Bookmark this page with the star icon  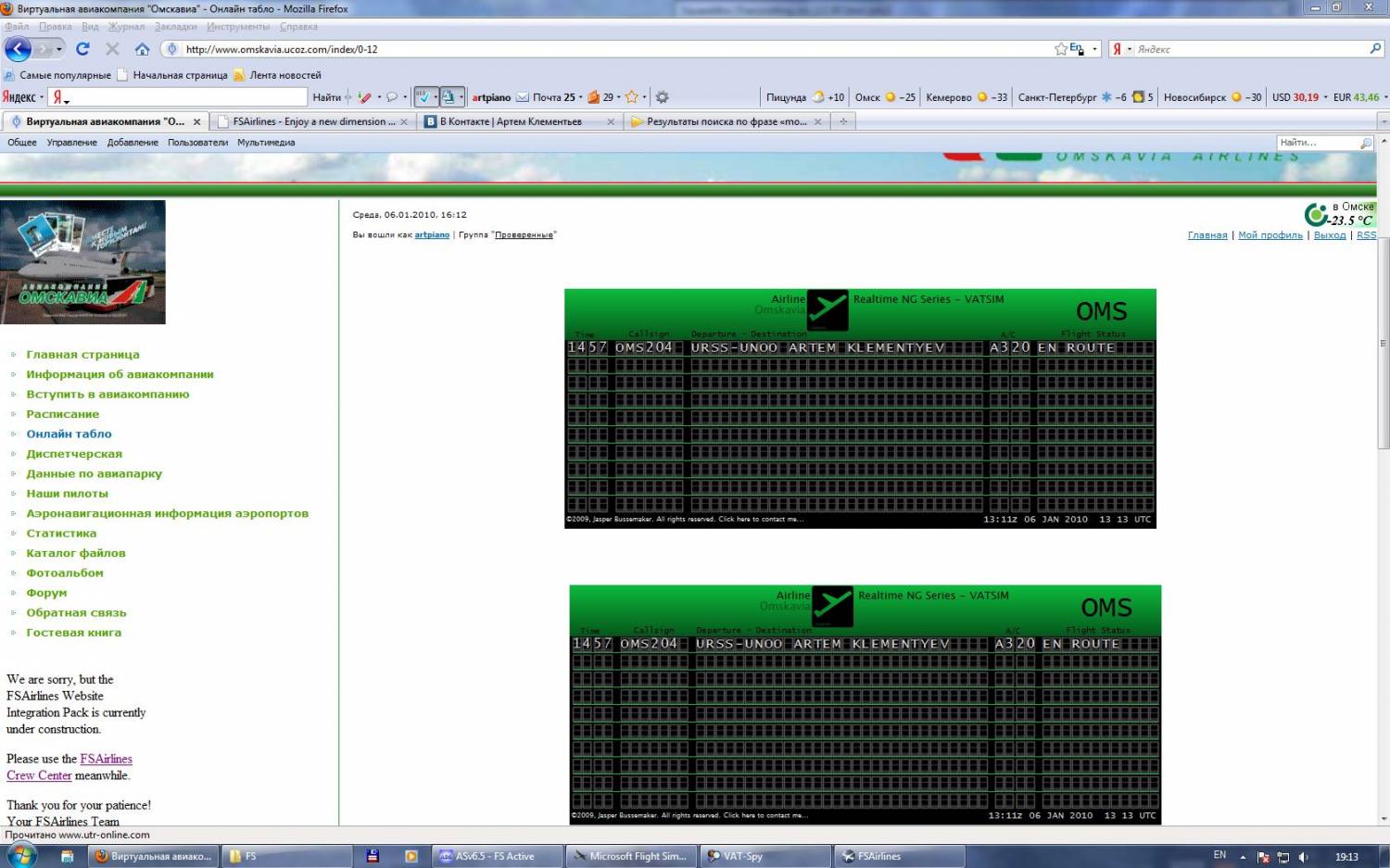[1061, 49]
